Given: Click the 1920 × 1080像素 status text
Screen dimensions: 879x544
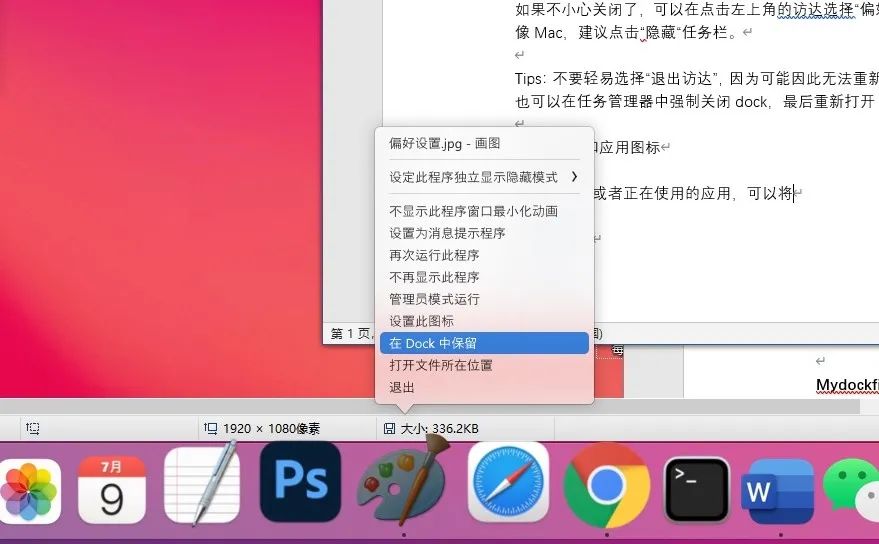Looking at the screenshot, I should pos(271,428).
